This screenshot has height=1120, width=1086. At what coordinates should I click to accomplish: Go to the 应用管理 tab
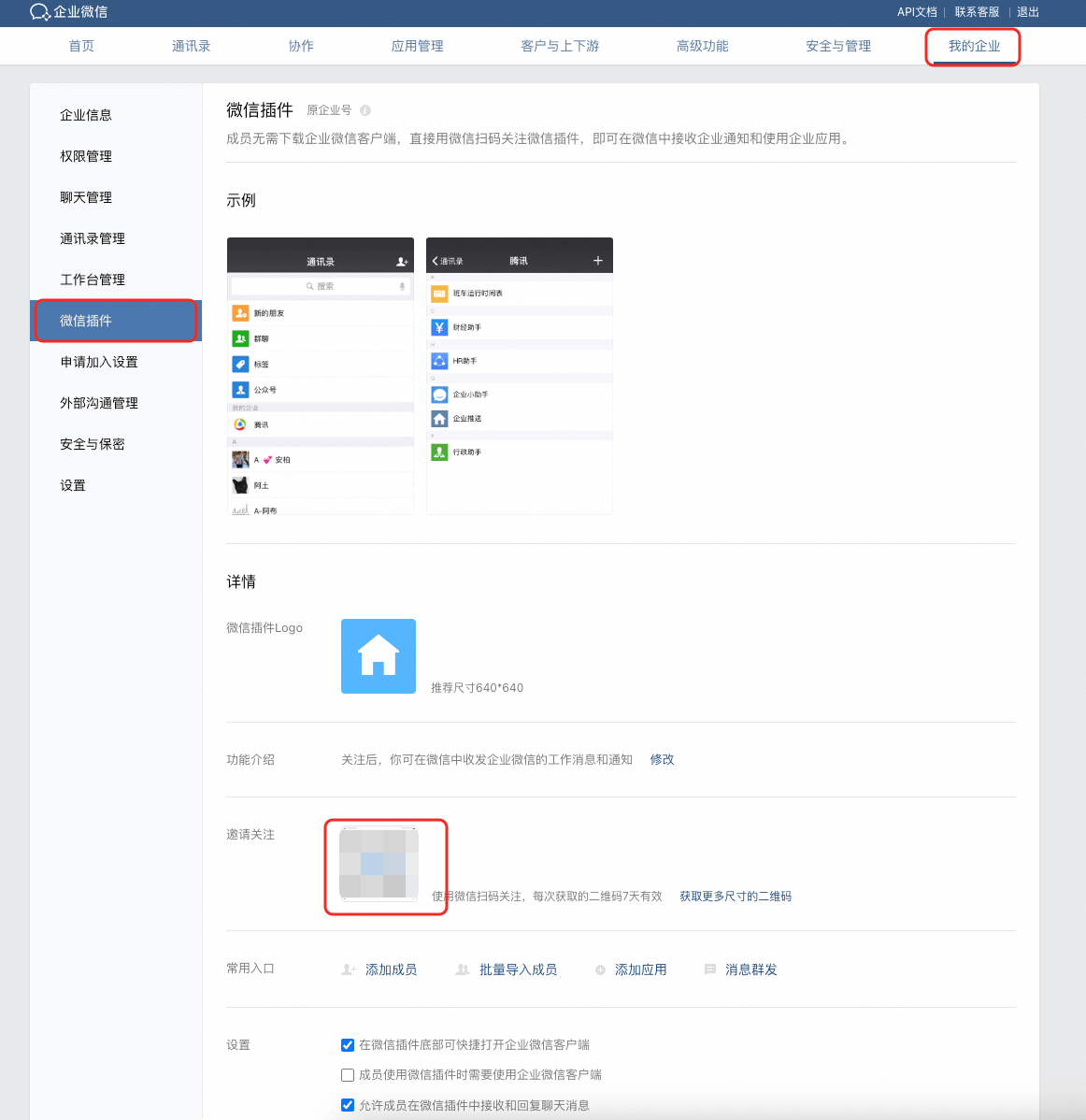click(x=418, y=46)
